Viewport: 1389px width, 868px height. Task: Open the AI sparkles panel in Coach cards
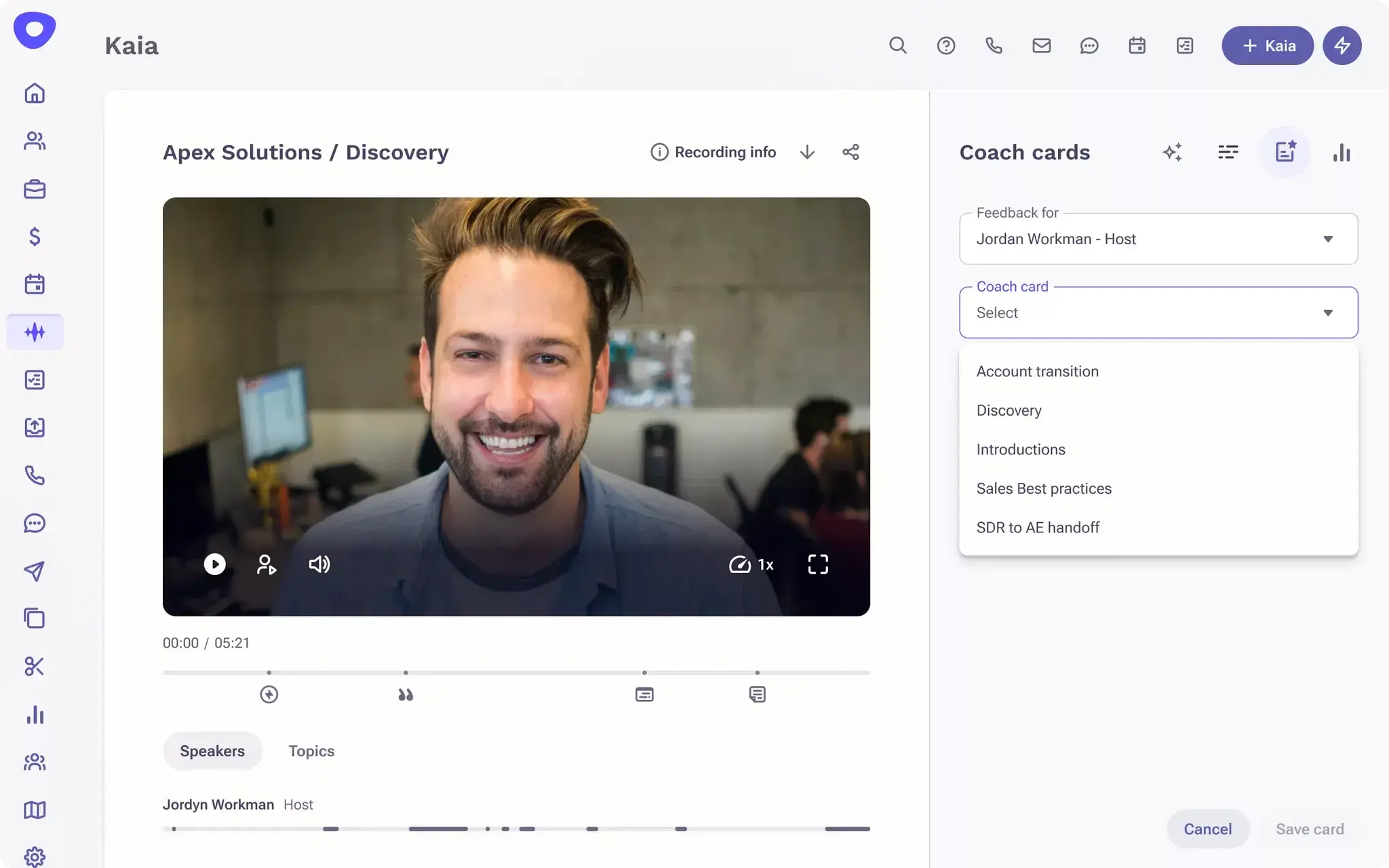[x=1173, y=152]
